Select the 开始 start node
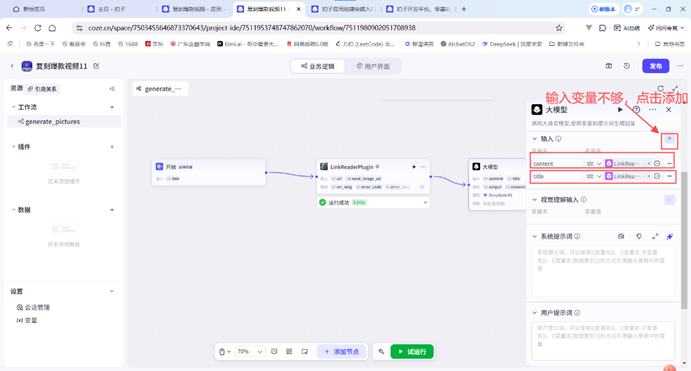 pyautogui.click(x=208, y=172)
